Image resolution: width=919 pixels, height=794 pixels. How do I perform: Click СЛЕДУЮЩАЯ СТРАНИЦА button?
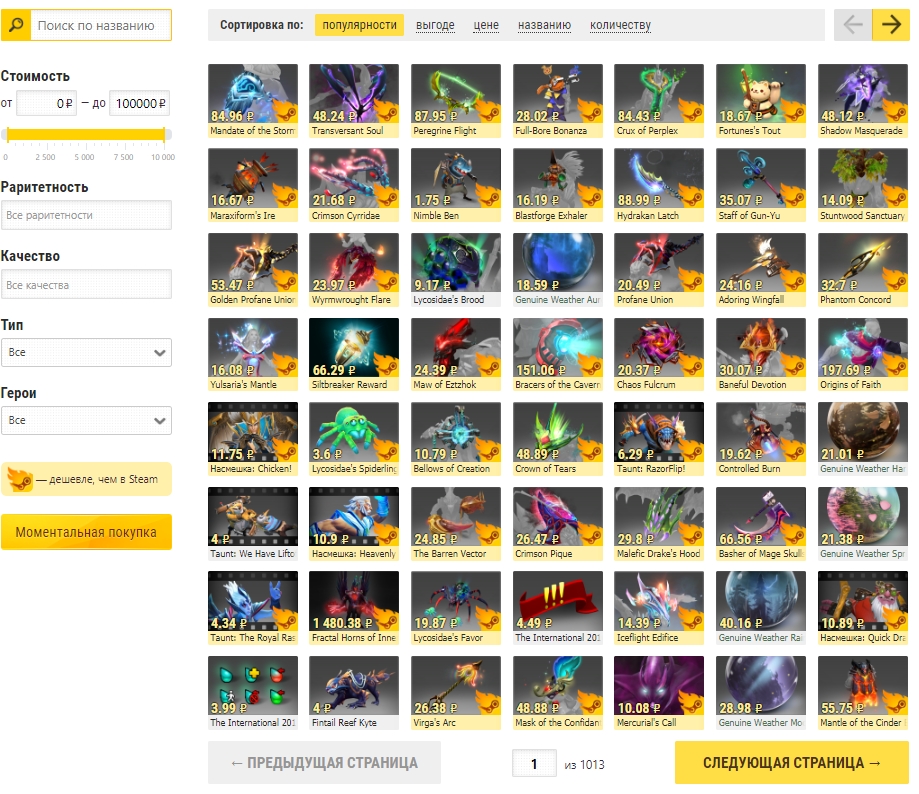click(x=792, y=762)
